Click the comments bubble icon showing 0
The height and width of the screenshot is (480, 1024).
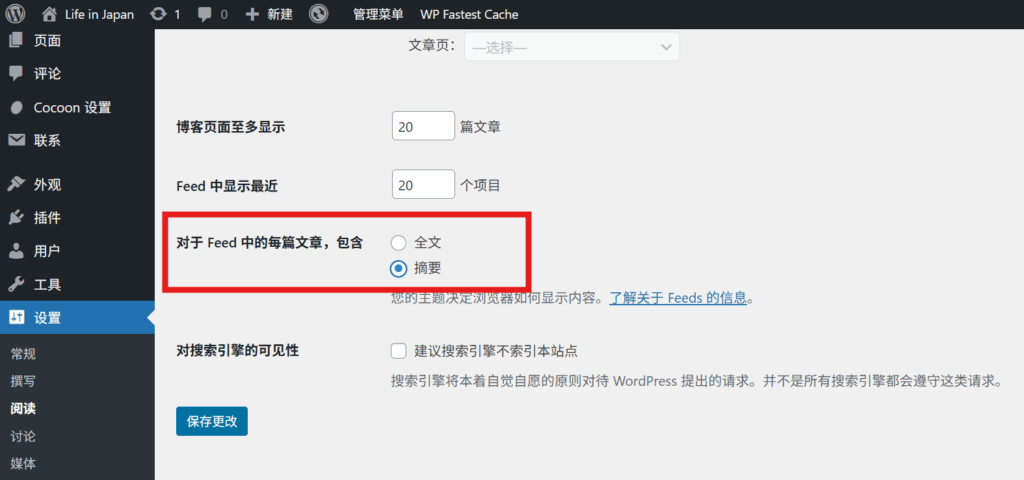(204, 14)
